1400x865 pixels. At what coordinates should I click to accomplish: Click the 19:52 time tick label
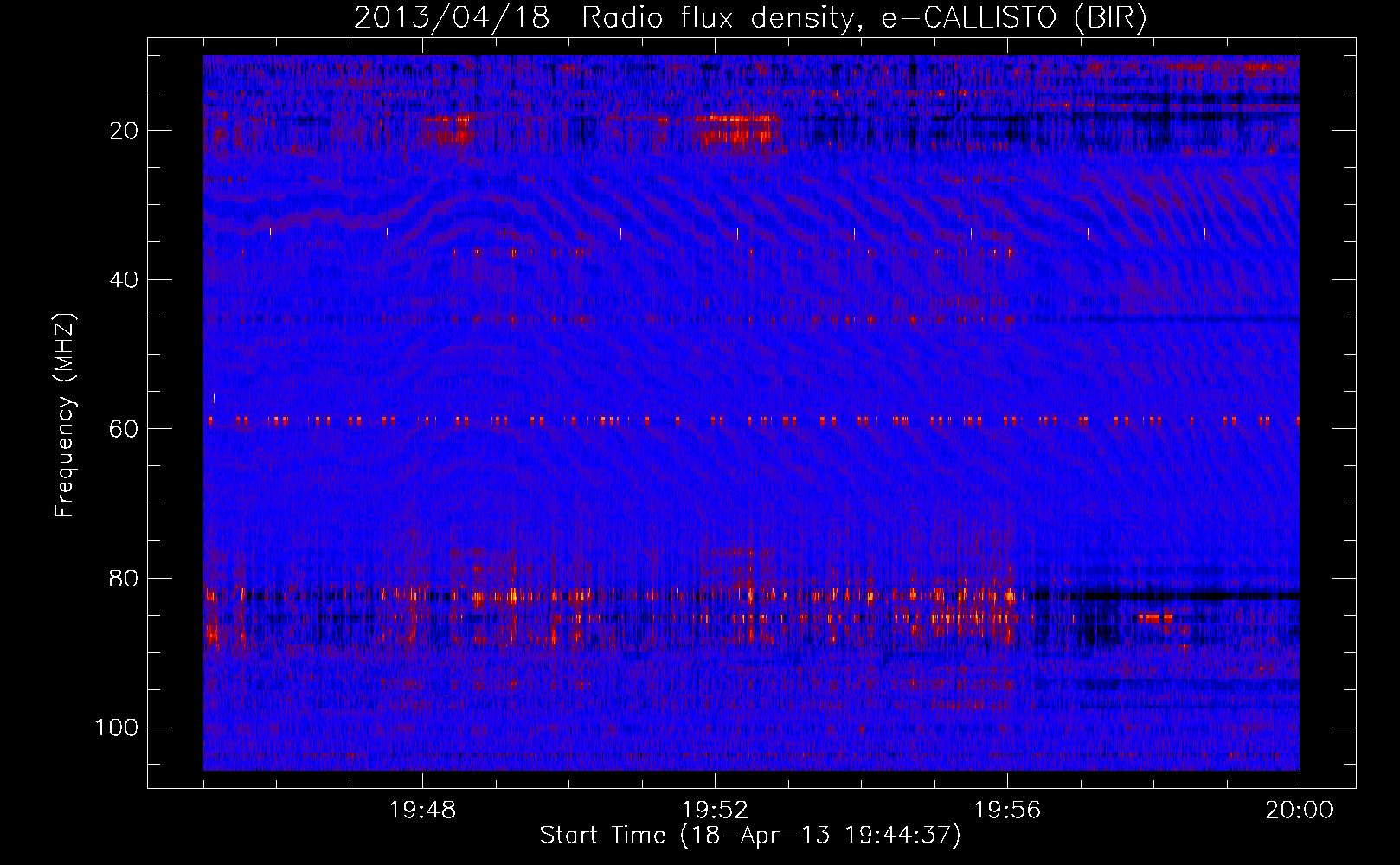point(715,811)
